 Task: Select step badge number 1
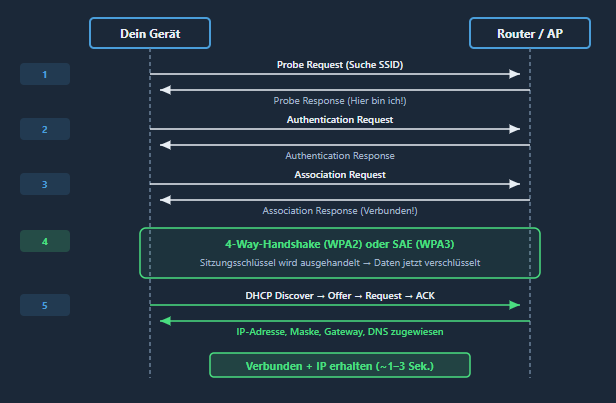(45, 74)
